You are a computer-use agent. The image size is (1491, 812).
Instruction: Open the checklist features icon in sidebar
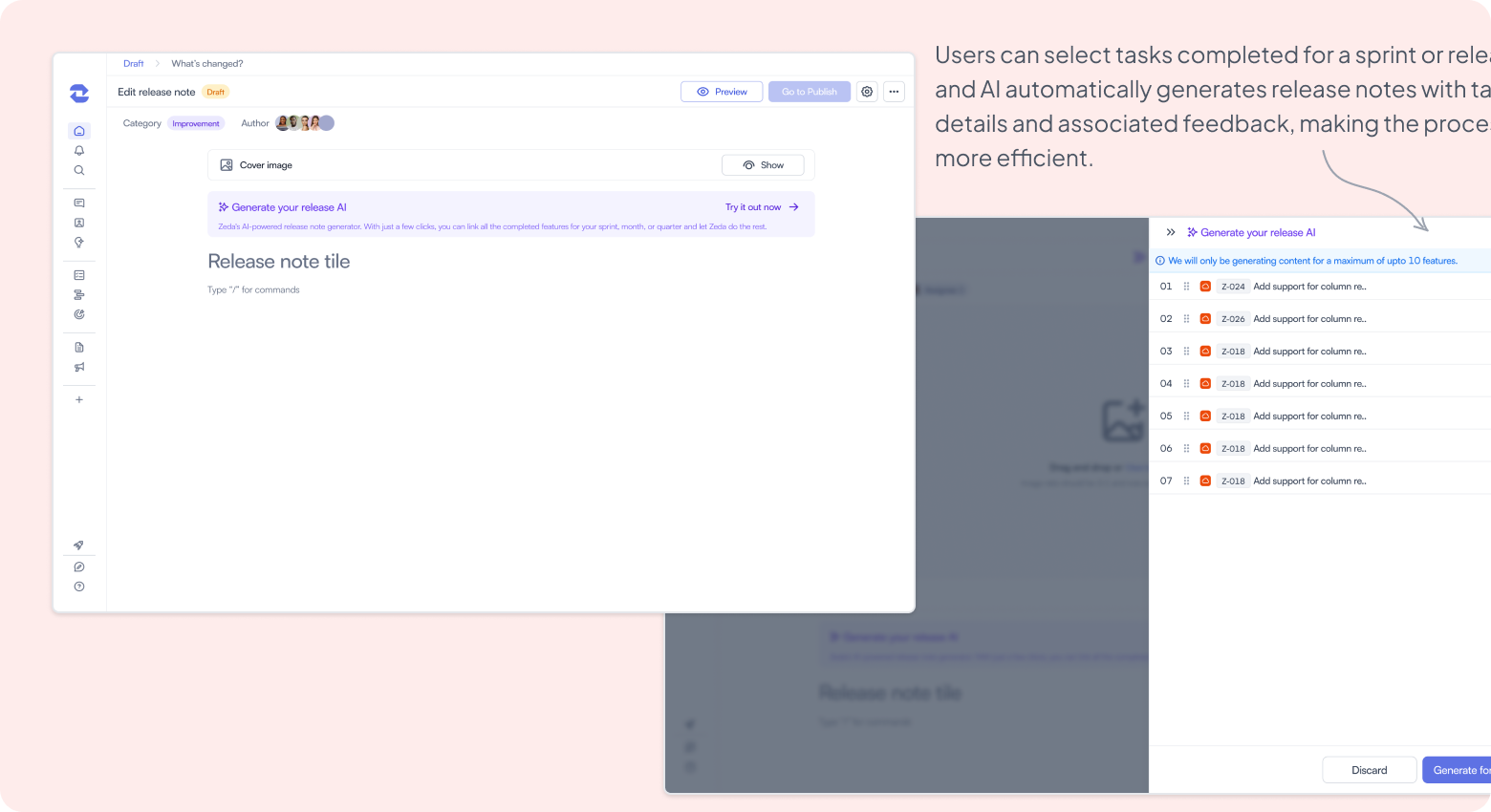pyautogui.click(x=79, y=275)
